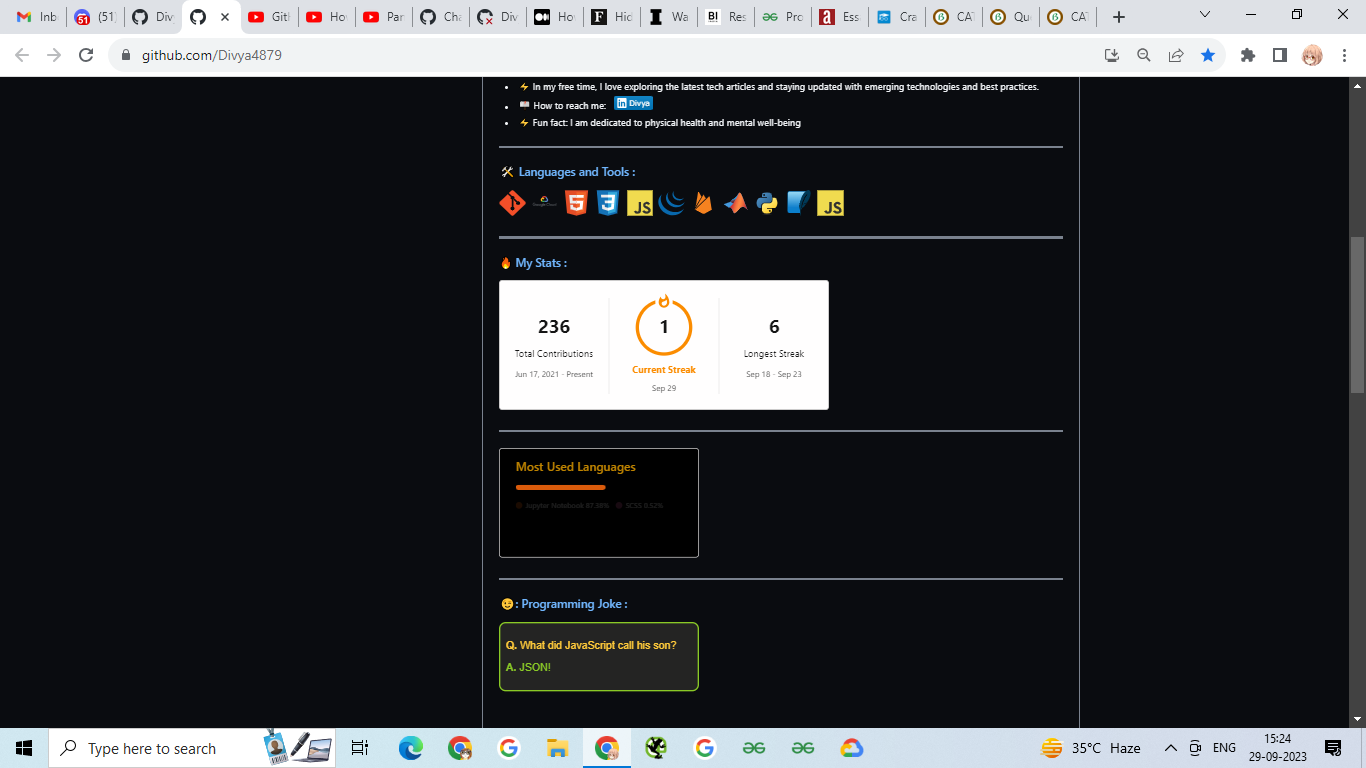Click the CSS3 icon
Screen dimensions: 1366x768
click(x=607, y=203)
